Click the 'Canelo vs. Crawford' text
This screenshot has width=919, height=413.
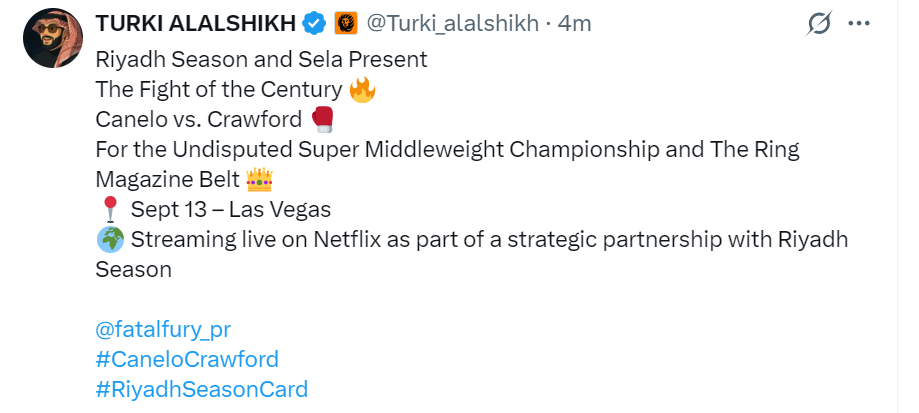199,120
